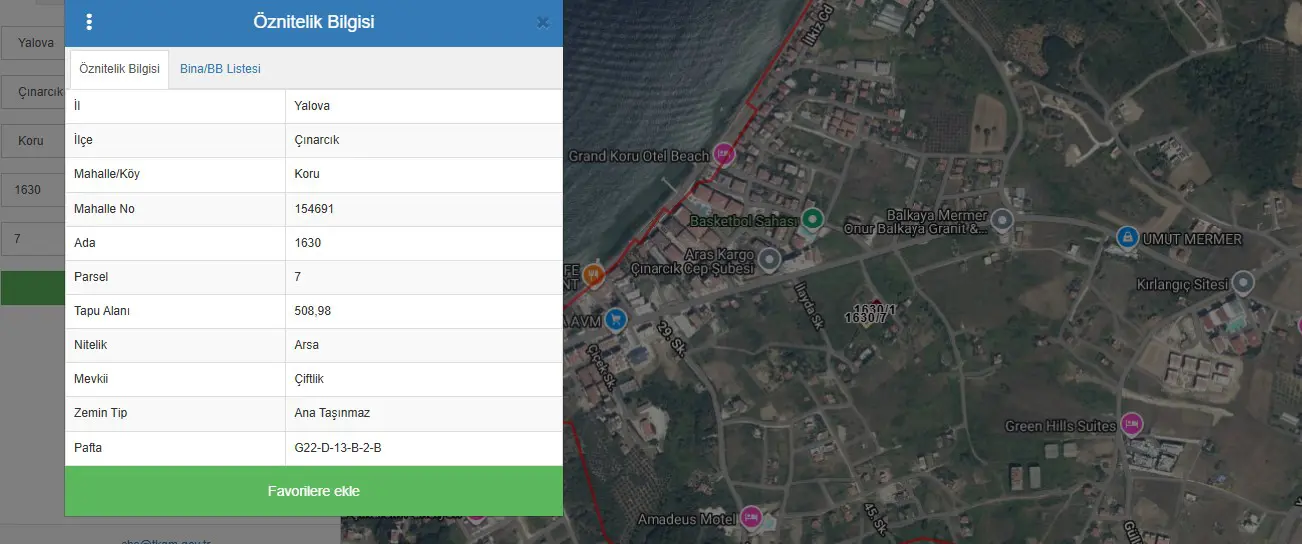Image resolution: width=1302 pixels, height=544 pixels.
Task: Click the Amadeus Motel map marker
Action: tap(752, 518)
